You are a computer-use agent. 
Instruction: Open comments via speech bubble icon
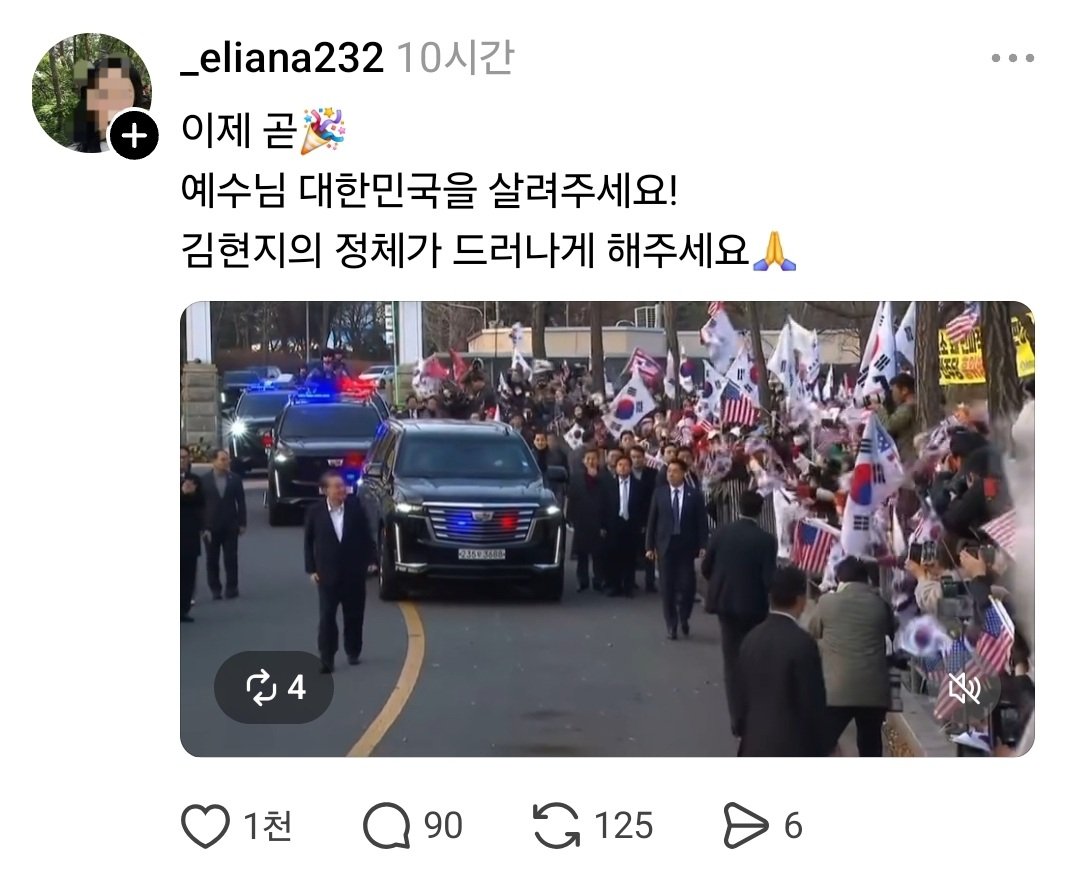tap(386, 825)
